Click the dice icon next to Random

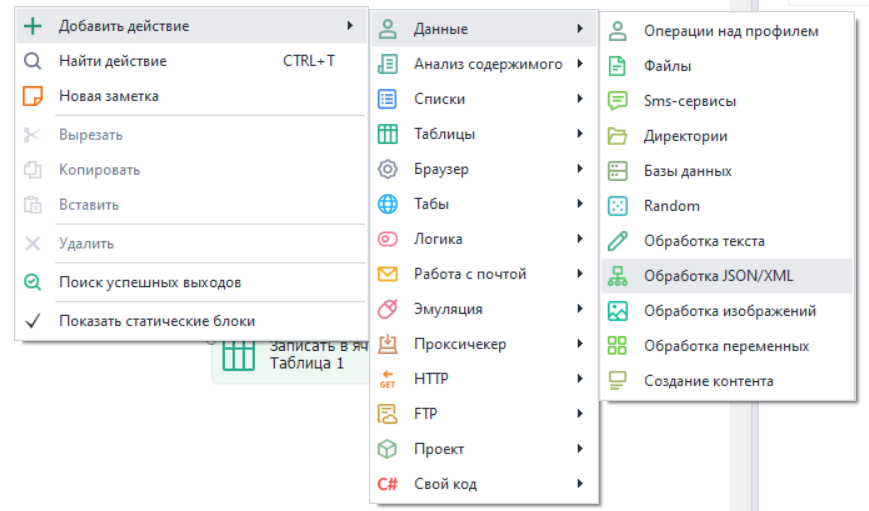[618, 206]
